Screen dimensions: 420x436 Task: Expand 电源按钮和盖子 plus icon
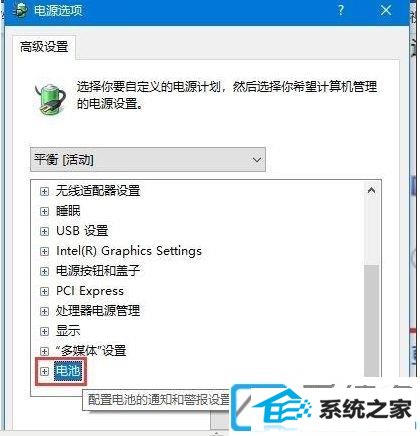pos(44,271)
